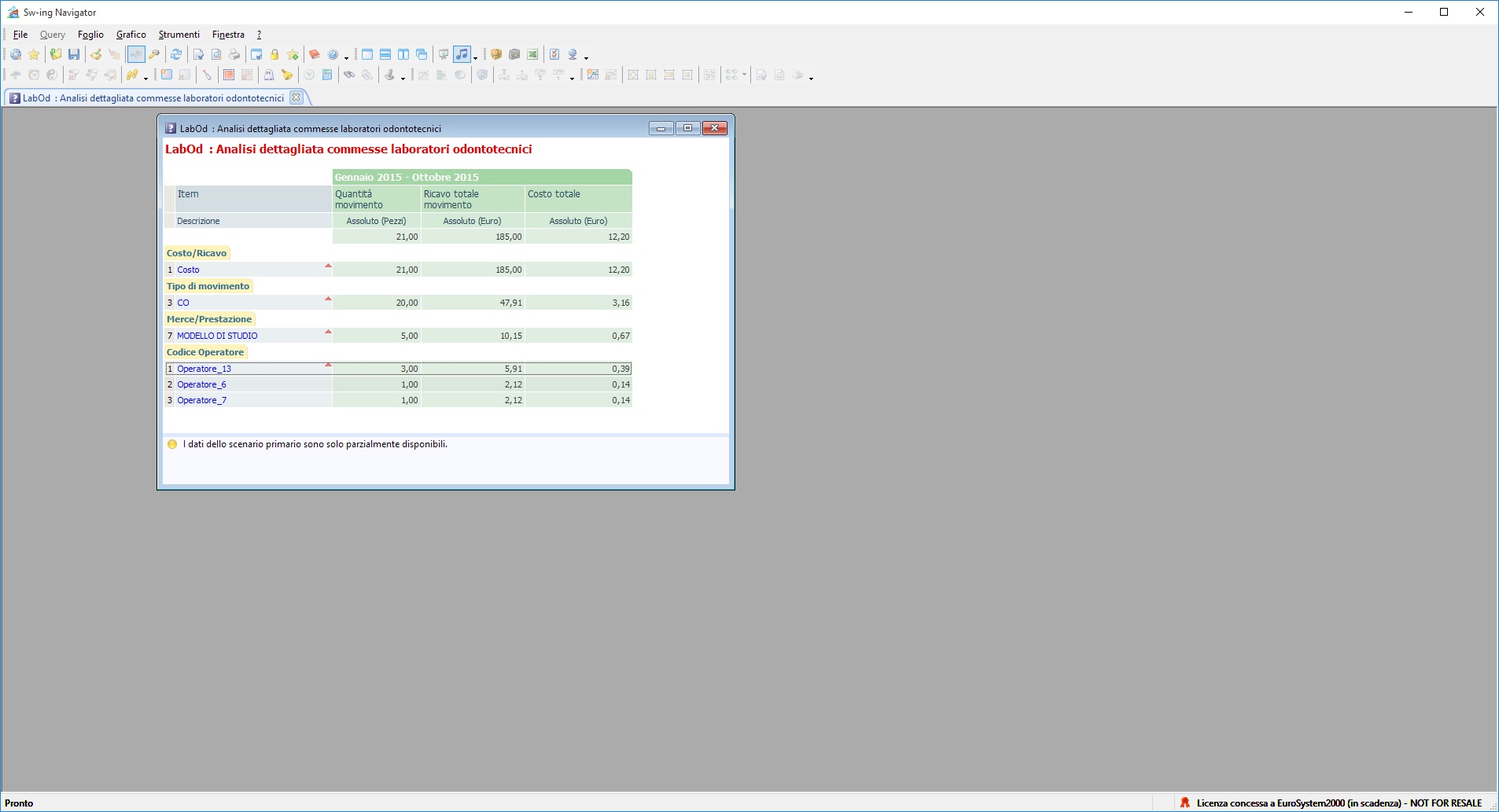Export to Excel with green icon
Image resolution: width=1499 pixels, height=812 pixels.
tap(532, 54)
